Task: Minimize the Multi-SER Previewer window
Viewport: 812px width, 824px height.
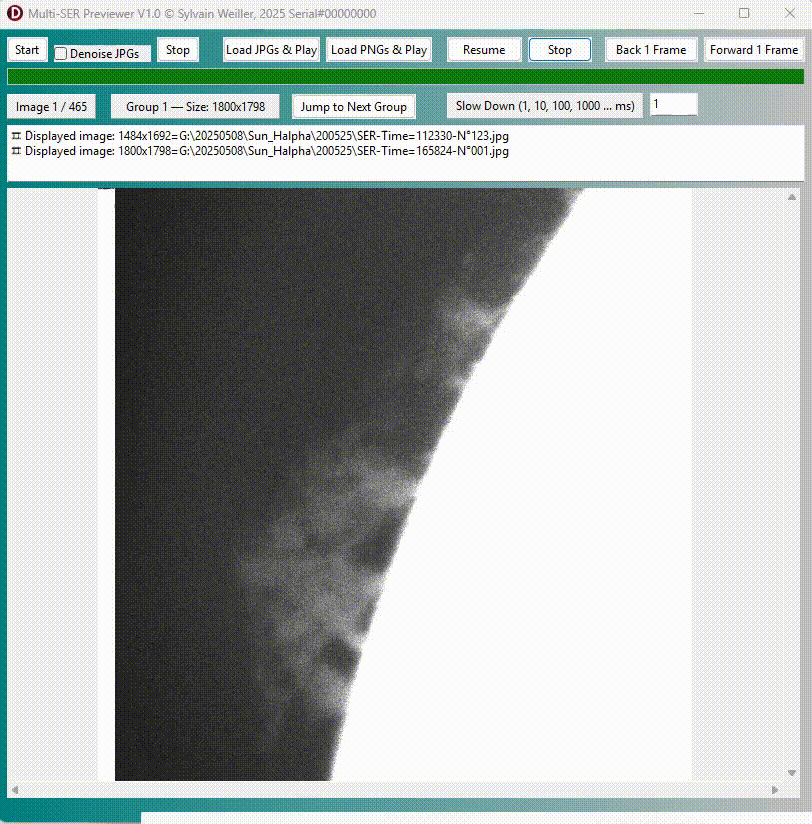Action: tap(699, 13)
